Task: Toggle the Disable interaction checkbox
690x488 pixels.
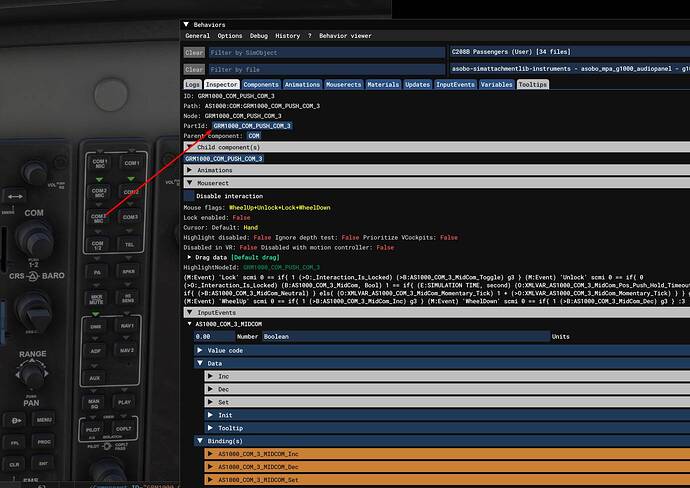Action: click(x=190, y=196)
